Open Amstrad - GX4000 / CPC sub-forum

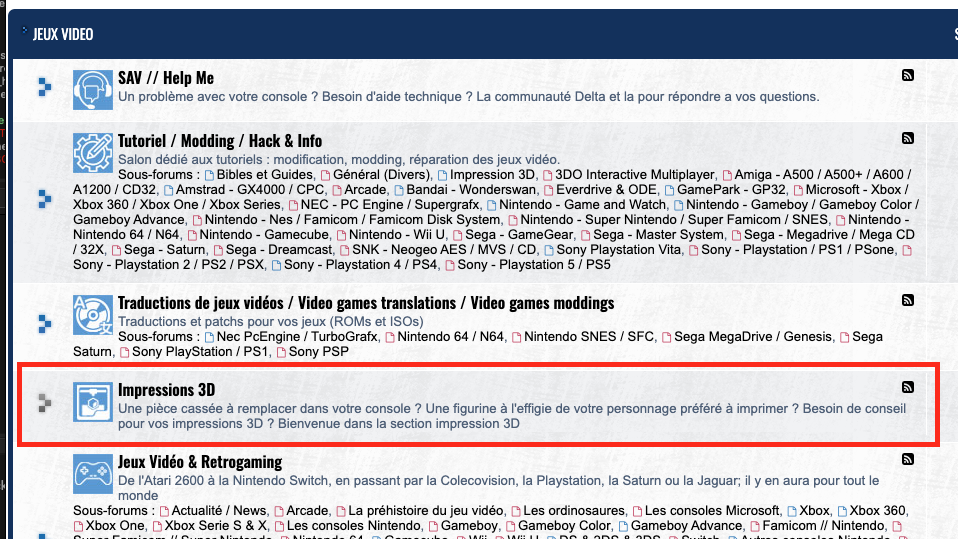[250, 189]
